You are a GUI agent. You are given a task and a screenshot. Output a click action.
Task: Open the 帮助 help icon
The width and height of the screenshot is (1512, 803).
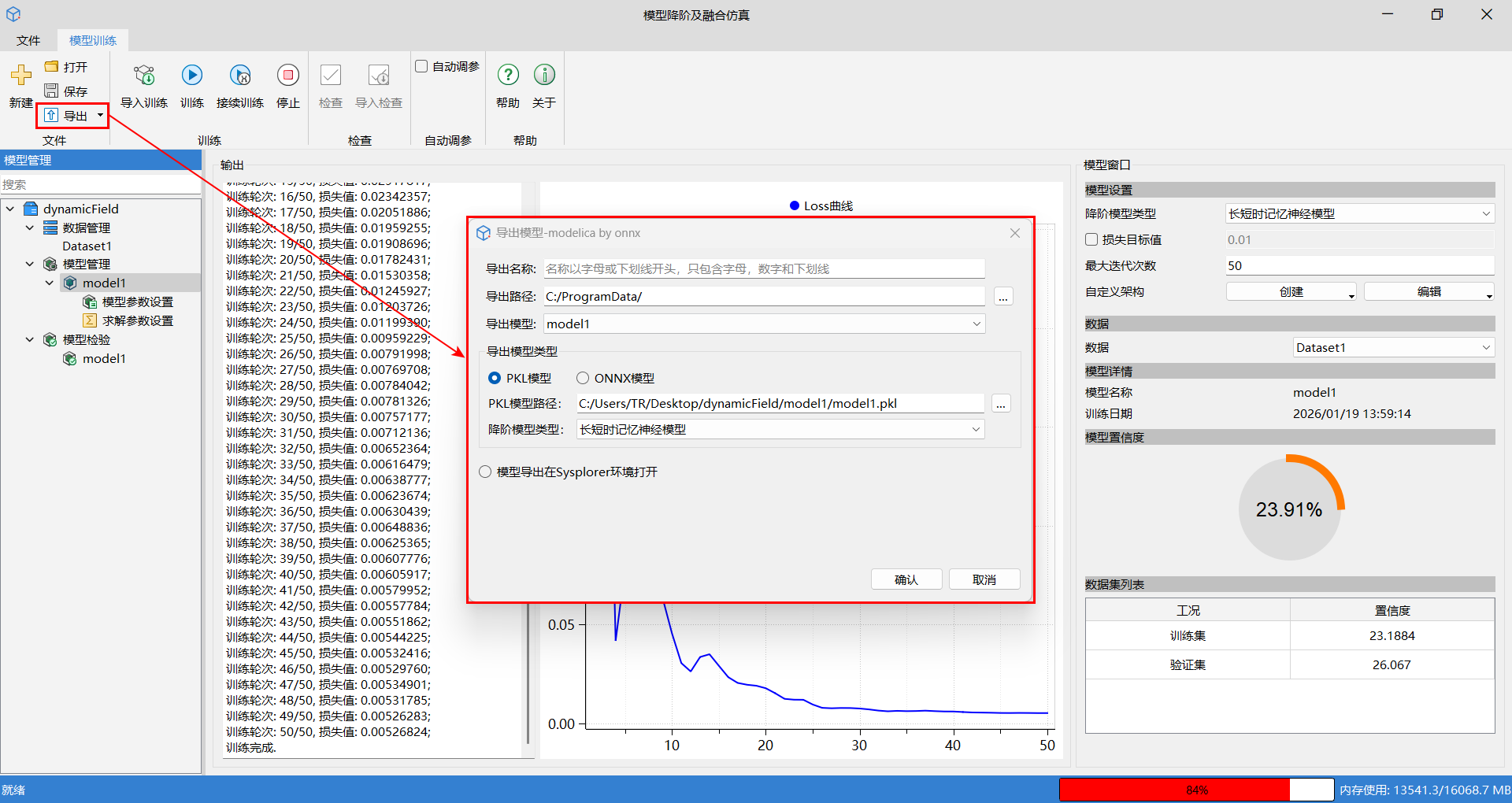point(508,76)
